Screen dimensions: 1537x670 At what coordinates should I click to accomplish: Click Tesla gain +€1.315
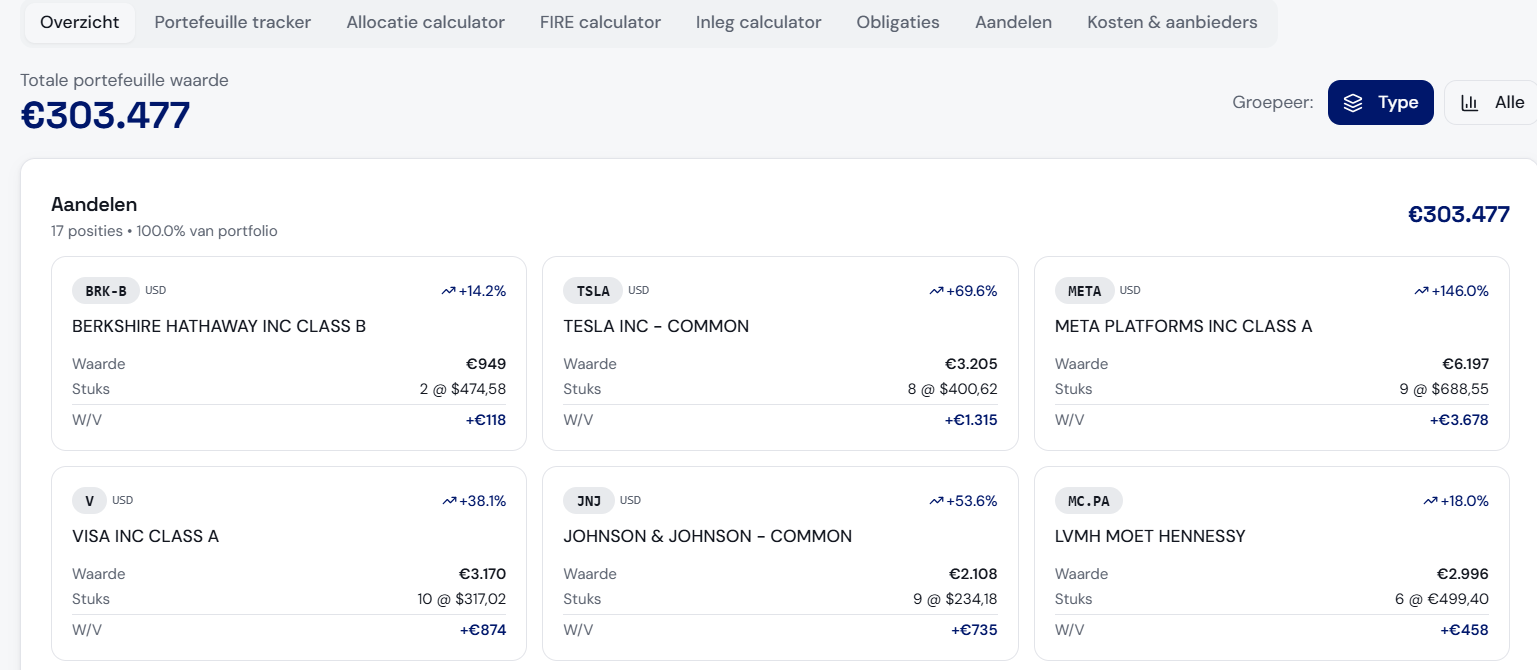(x=971, y=420)
